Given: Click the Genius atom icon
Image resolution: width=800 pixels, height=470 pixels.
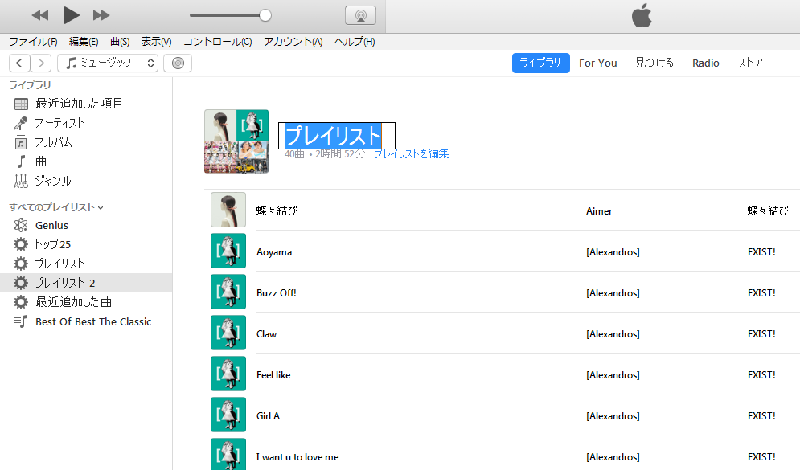Looking at the screenshot, I should pyautogui.click(x=20, y=225).
